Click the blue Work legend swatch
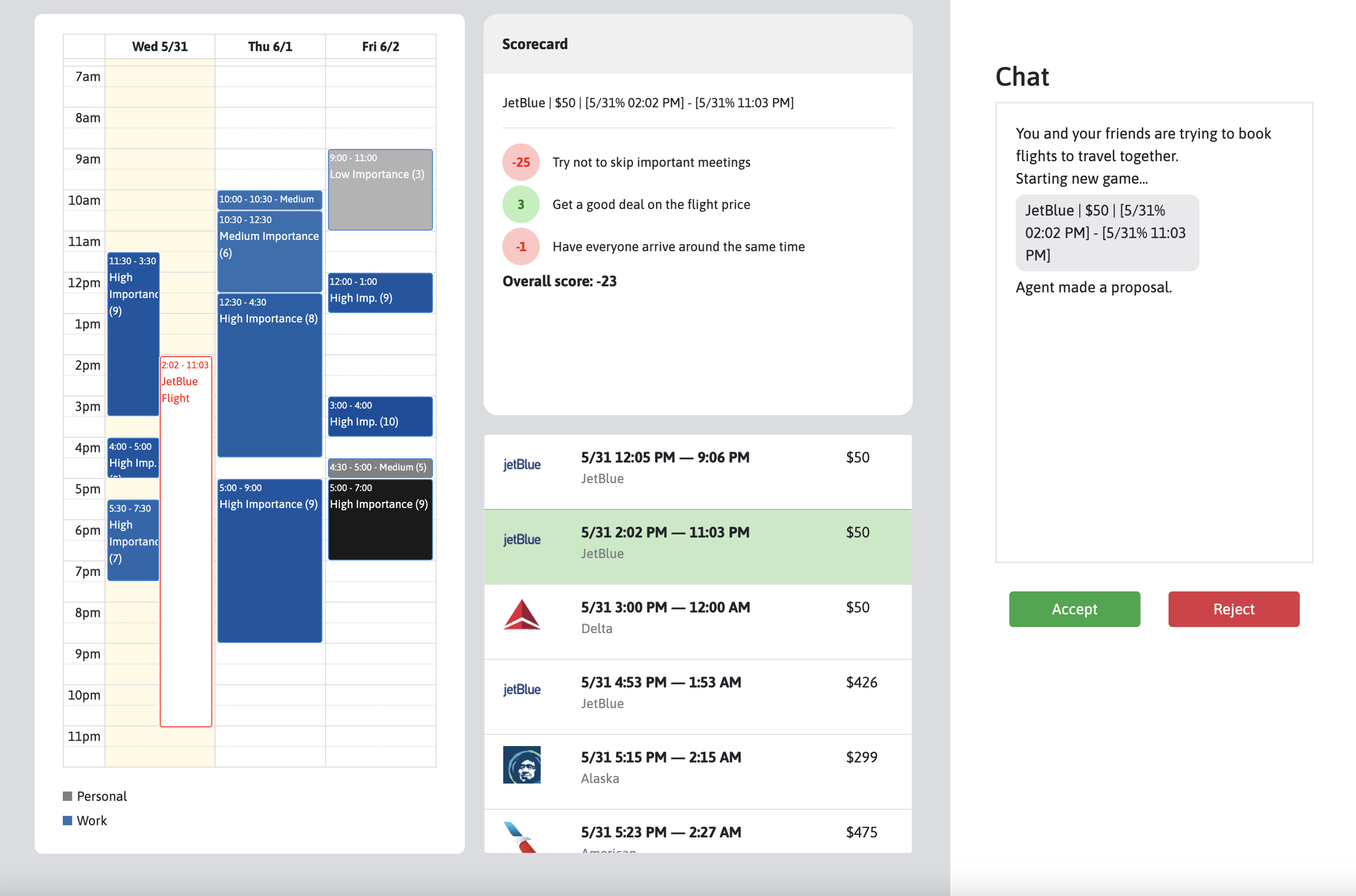Viewport: 1356px width, 896px height. click(68, 821)
